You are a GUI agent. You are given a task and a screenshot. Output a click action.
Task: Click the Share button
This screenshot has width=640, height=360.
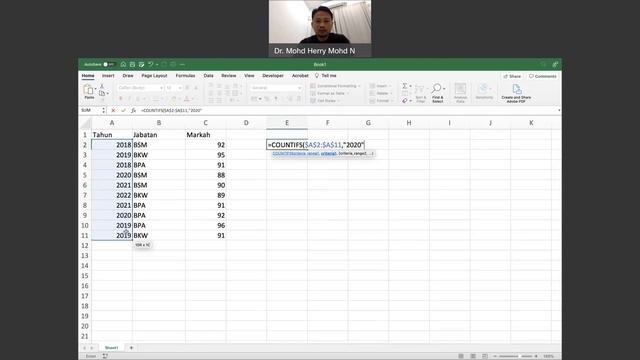(512, 76)
